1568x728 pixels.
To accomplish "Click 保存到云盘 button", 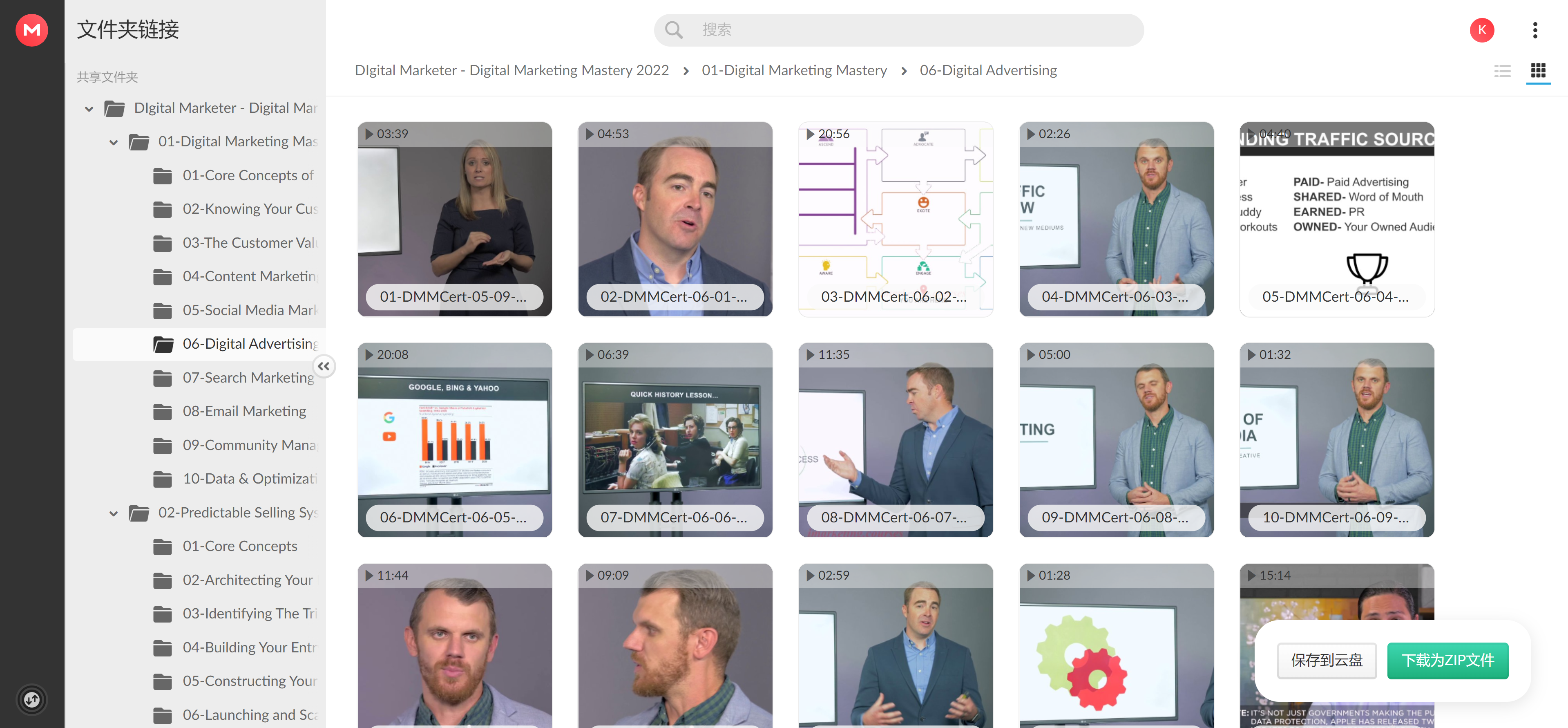I will pyautogui.click(x=1327, y=661).
